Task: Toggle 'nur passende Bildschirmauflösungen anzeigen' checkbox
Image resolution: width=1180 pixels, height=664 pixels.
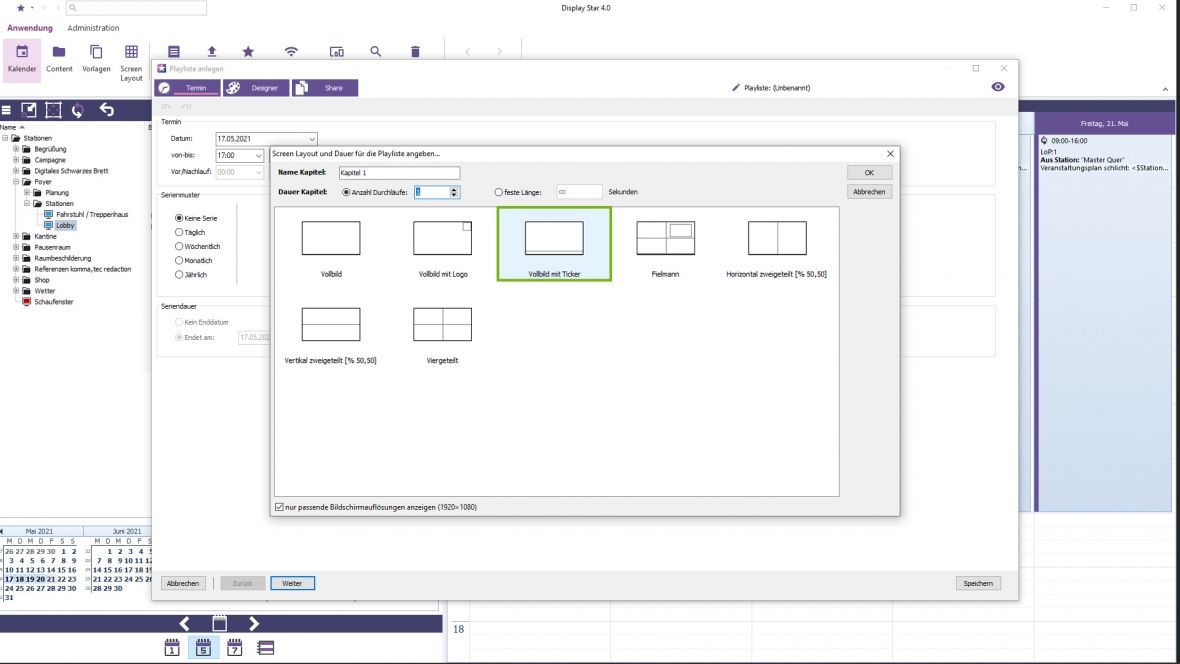Action: (279, 507)
